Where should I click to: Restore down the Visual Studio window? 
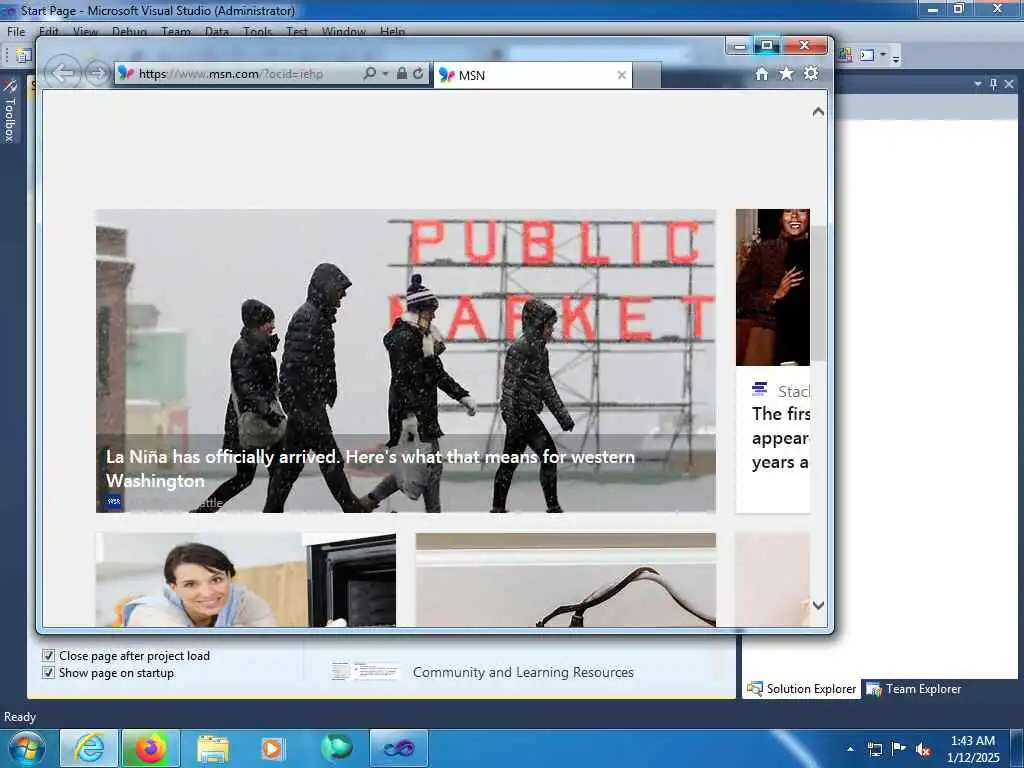[x=959, y=8]
